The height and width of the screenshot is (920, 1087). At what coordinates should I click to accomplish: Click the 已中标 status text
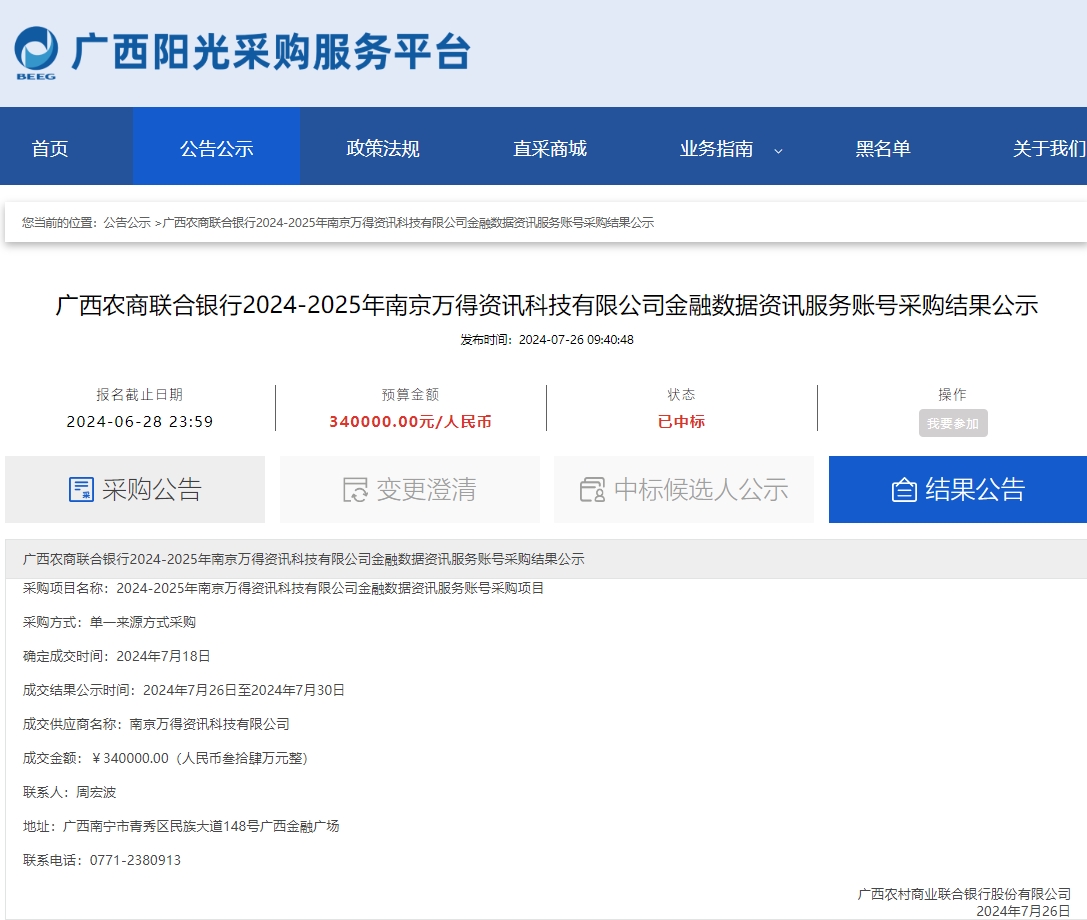(x=681, y=422)
